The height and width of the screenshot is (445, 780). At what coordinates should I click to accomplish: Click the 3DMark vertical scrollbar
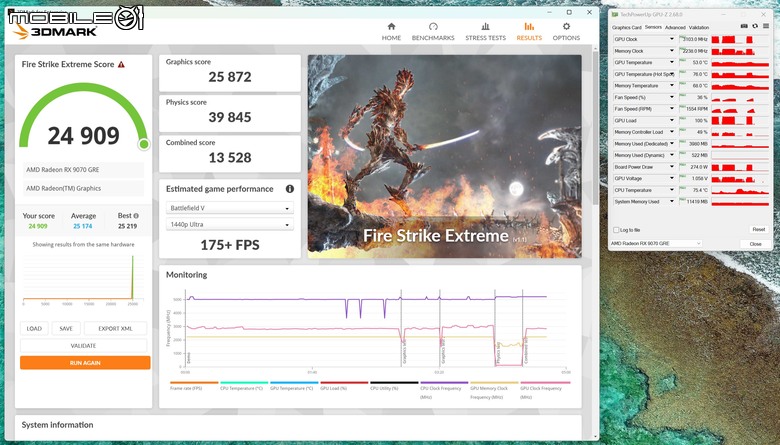595,129
